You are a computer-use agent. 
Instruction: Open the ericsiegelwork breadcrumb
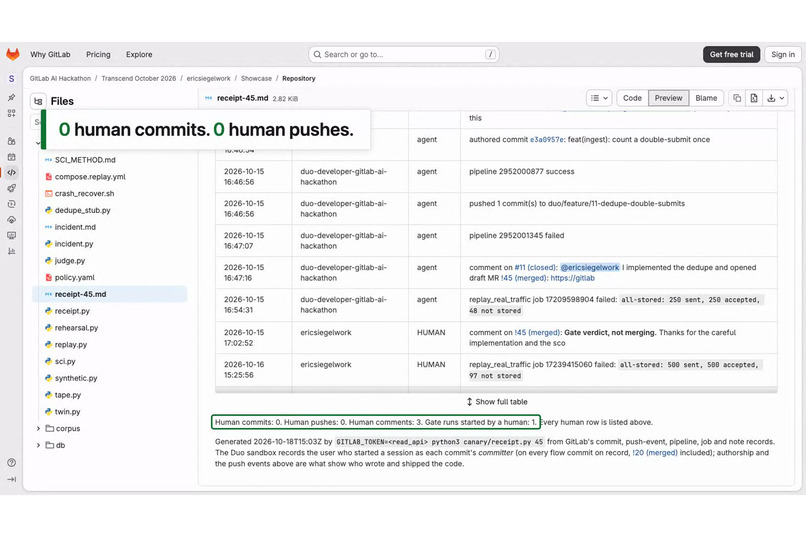click(x=208, y=79)
